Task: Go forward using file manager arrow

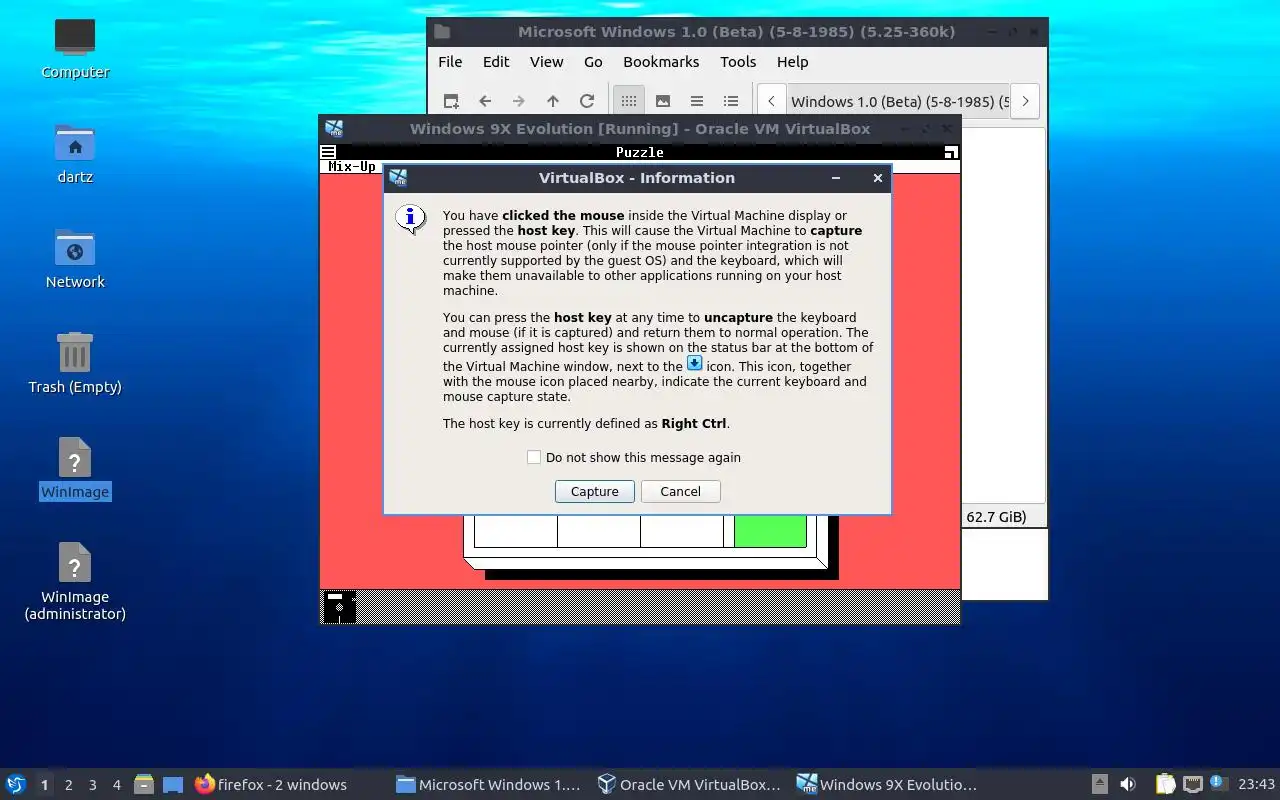Action: pos(519,101)
